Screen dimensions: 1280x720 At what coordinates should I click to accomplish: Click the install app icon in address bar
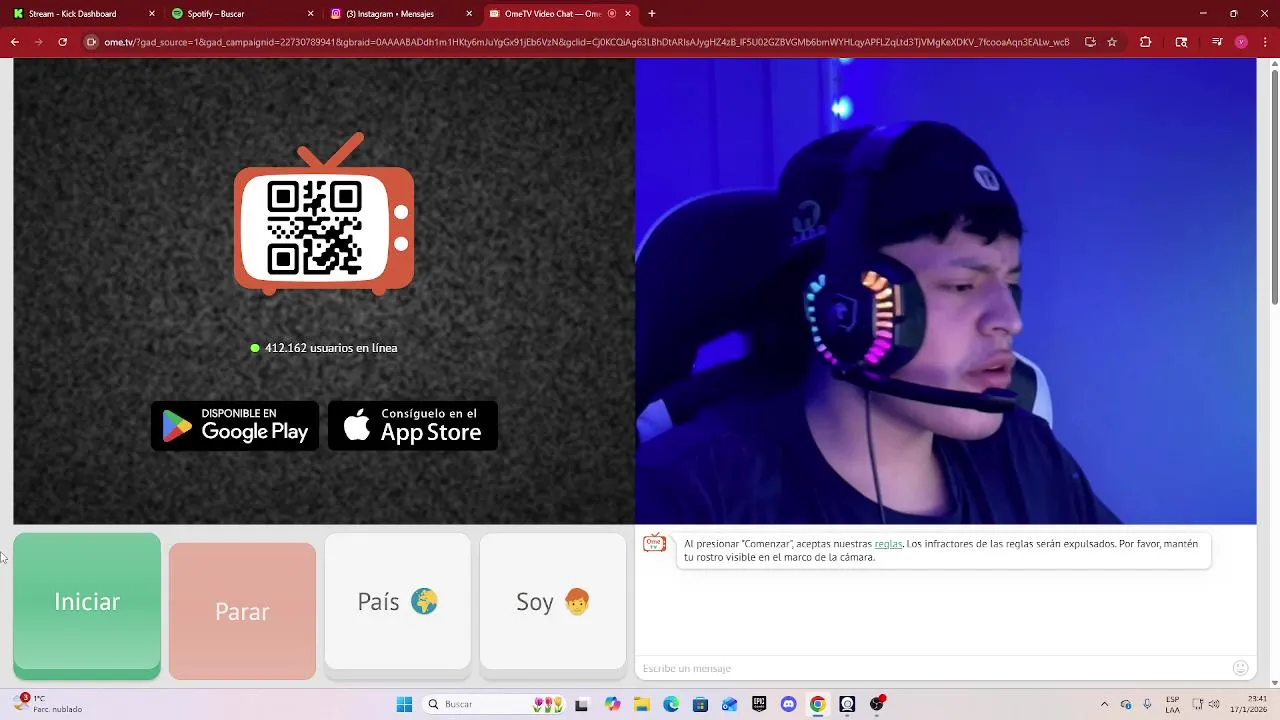click(x=1090, y=42)
